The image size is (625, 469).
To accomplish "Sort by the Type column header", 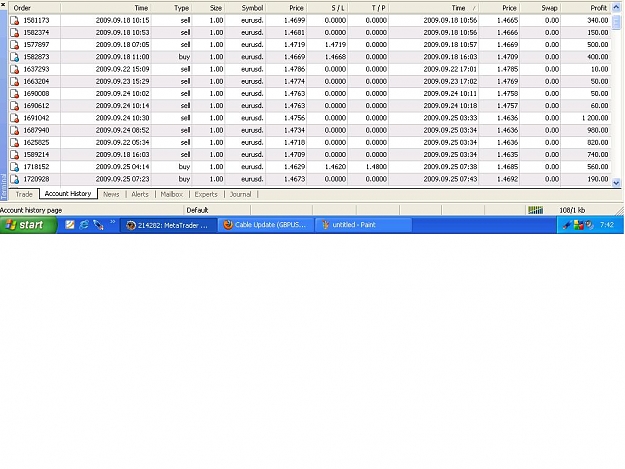I will [171, 8].
